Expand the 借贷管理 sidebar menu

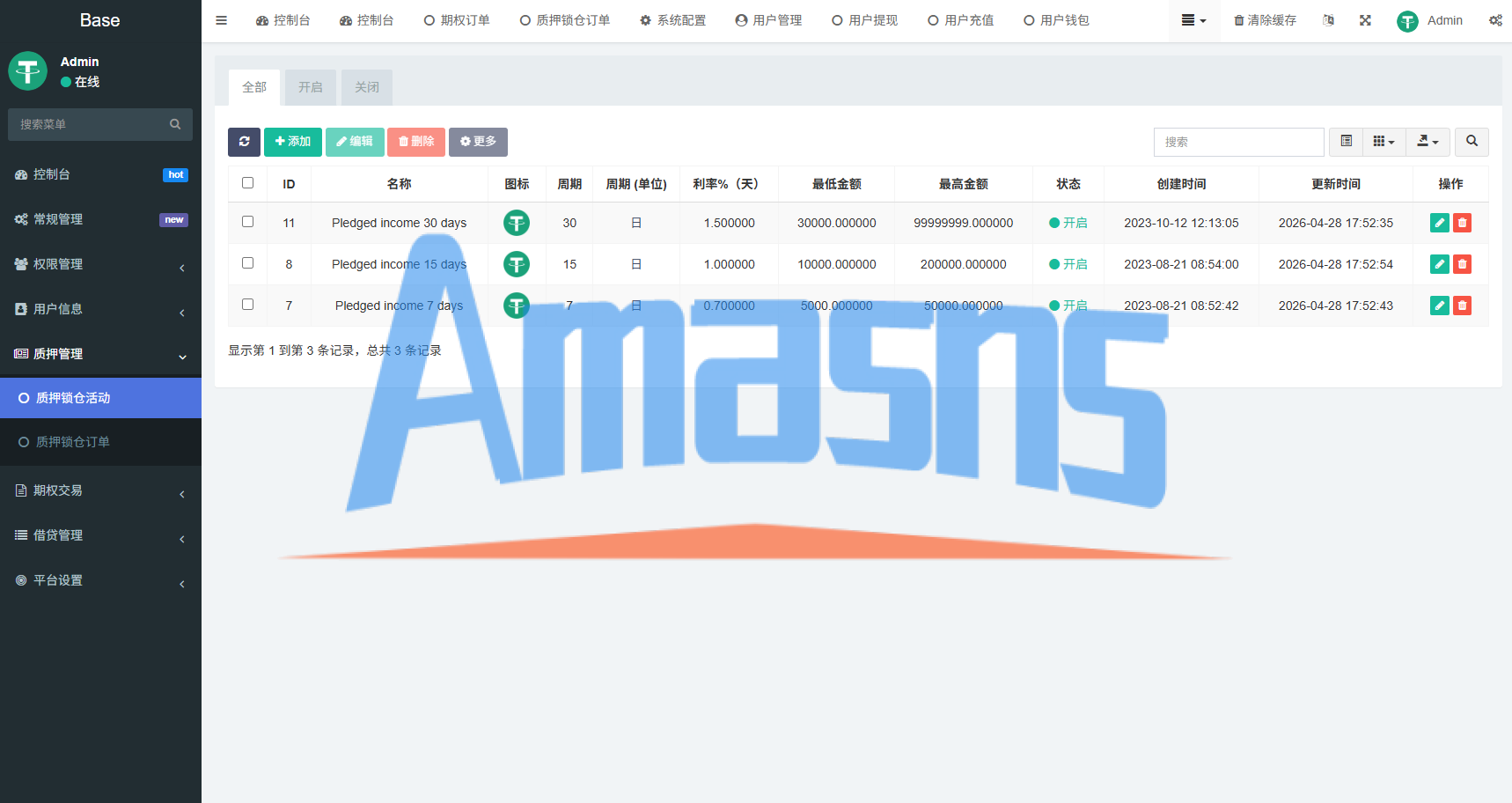[100, 535]
